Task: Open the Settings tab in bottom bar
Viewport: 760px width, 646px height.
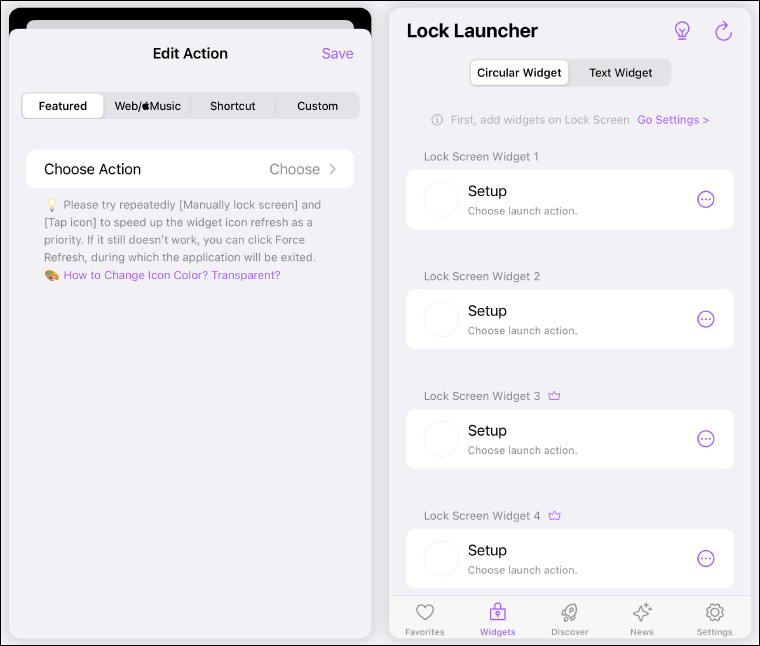Action: coord(714,619)
